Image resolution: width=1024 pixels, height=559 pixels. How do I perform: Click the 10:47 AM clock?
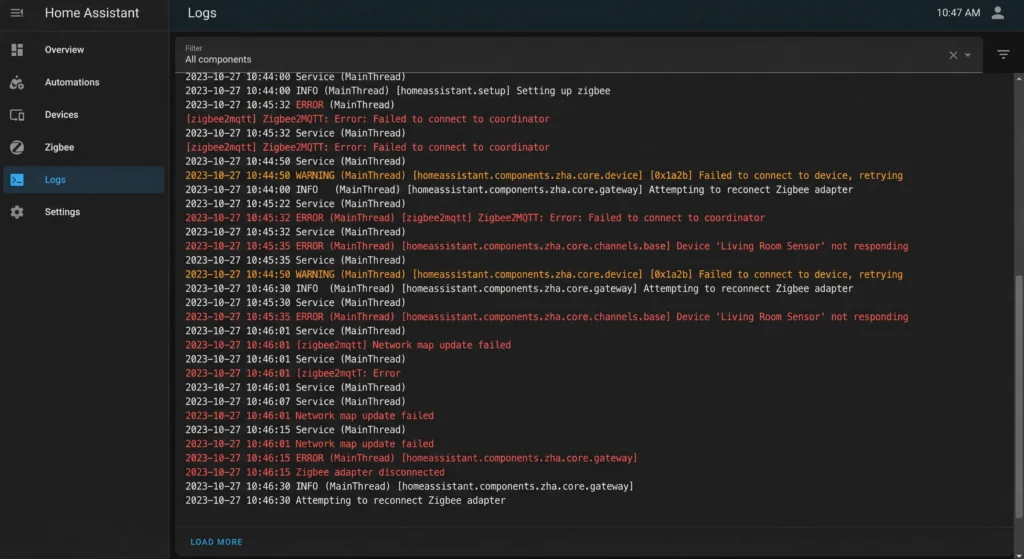(x=958, y=13)
